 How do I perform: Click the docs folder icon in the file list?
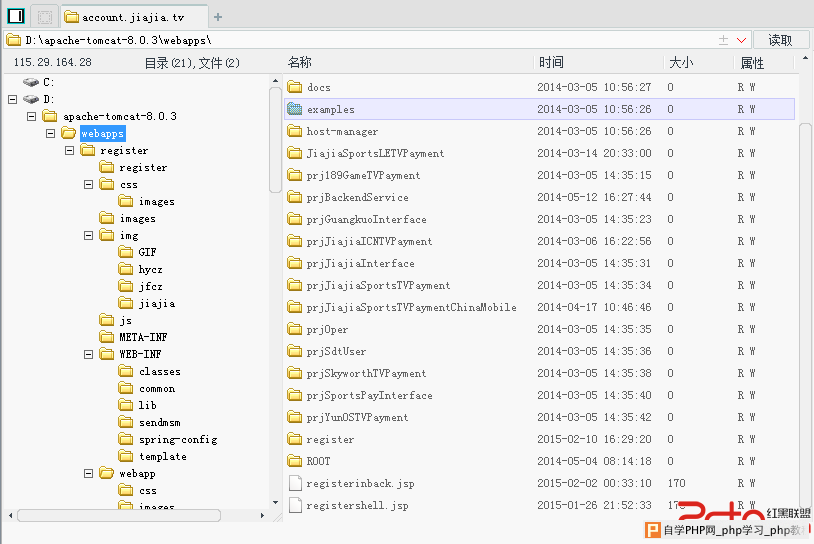click(295, 87)
